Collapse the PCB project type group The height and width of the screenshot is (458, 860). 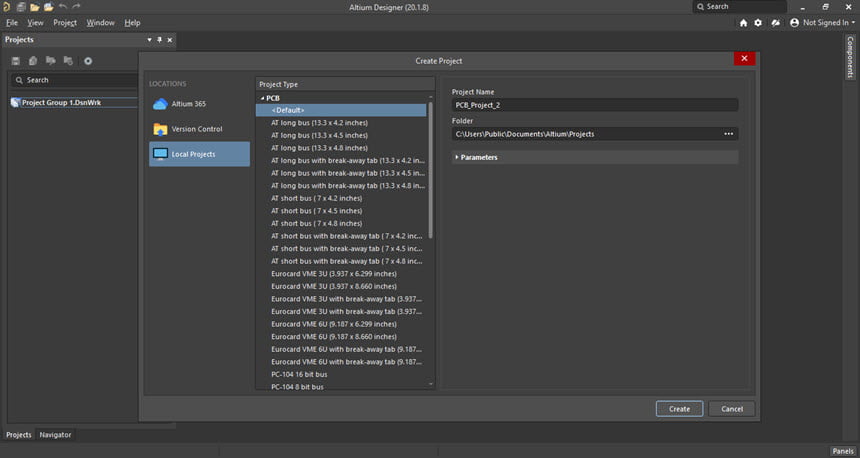click(263, 98)
